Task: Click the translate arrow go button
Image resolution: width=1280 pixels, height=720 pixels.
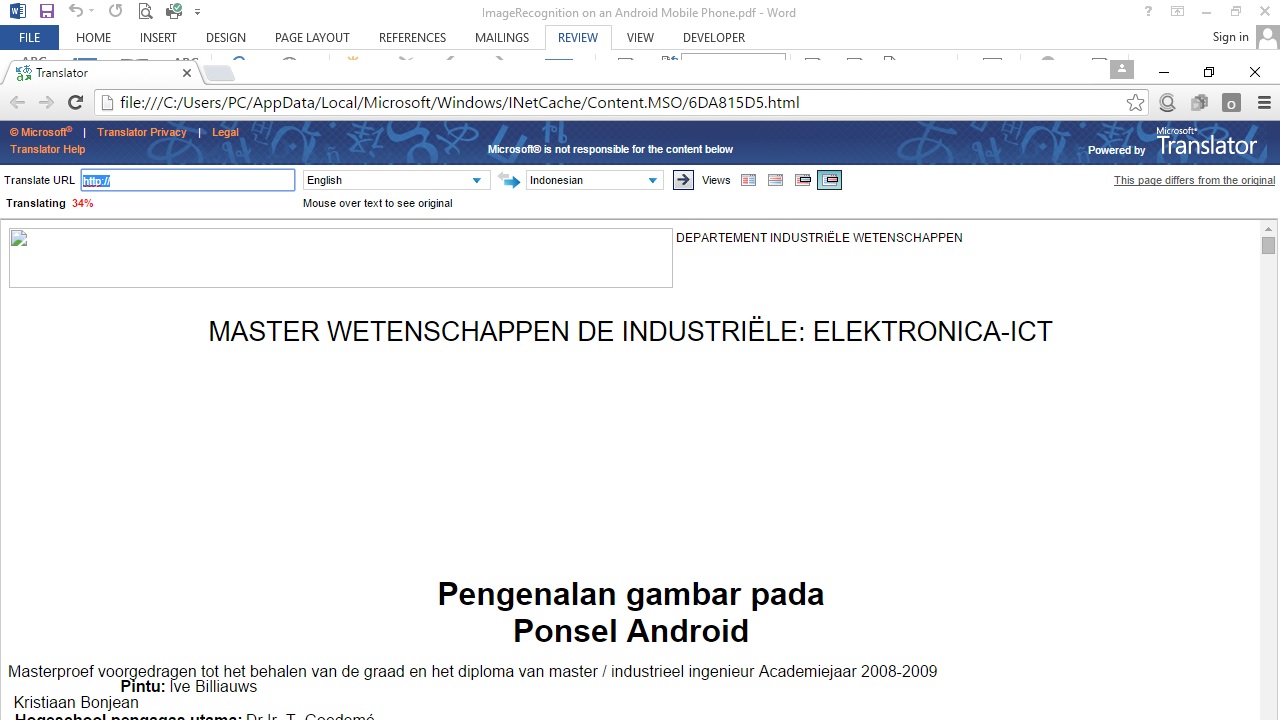Action: point(683,180)
